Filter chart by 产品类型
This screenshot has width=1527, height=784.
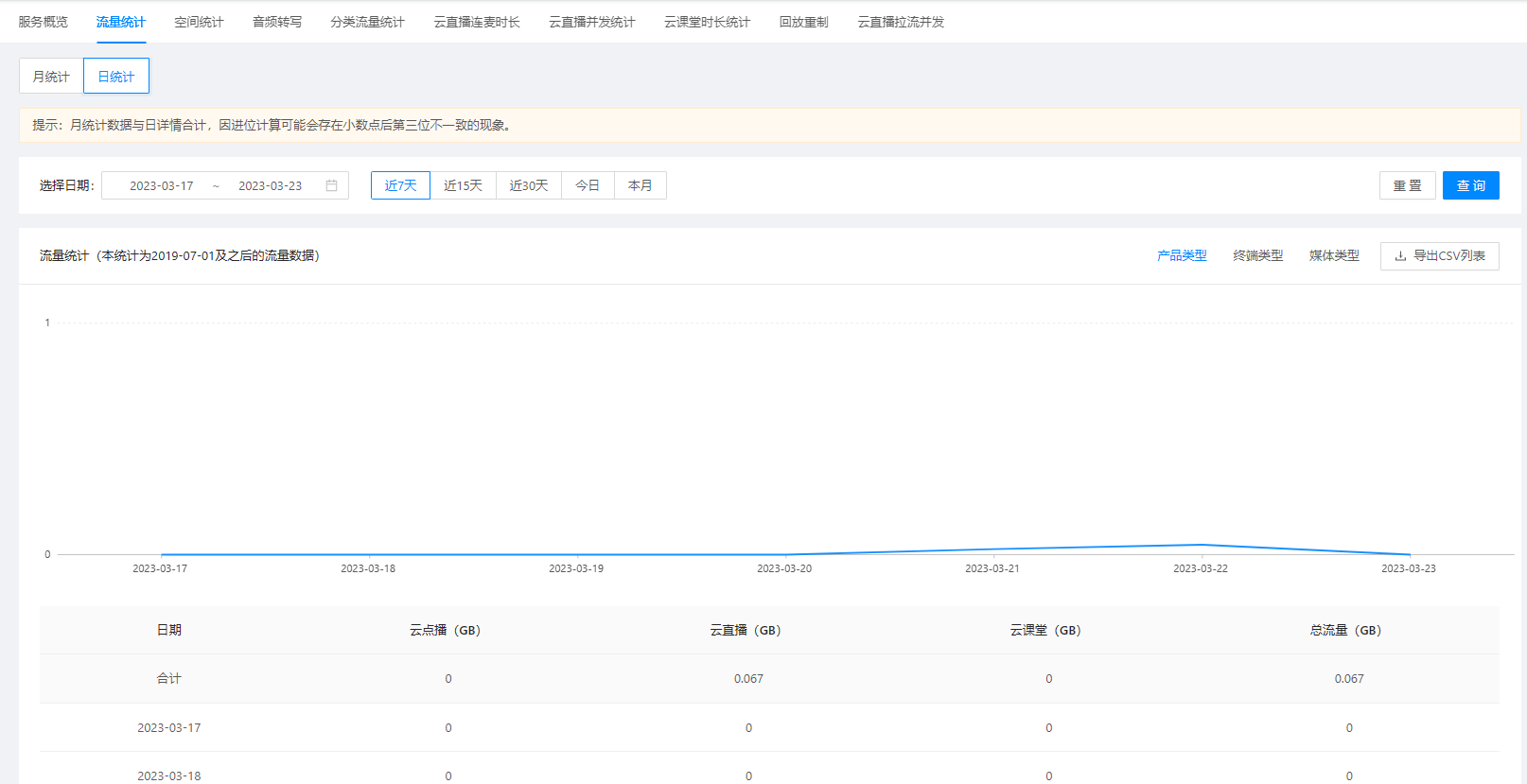click(1182, 255)
